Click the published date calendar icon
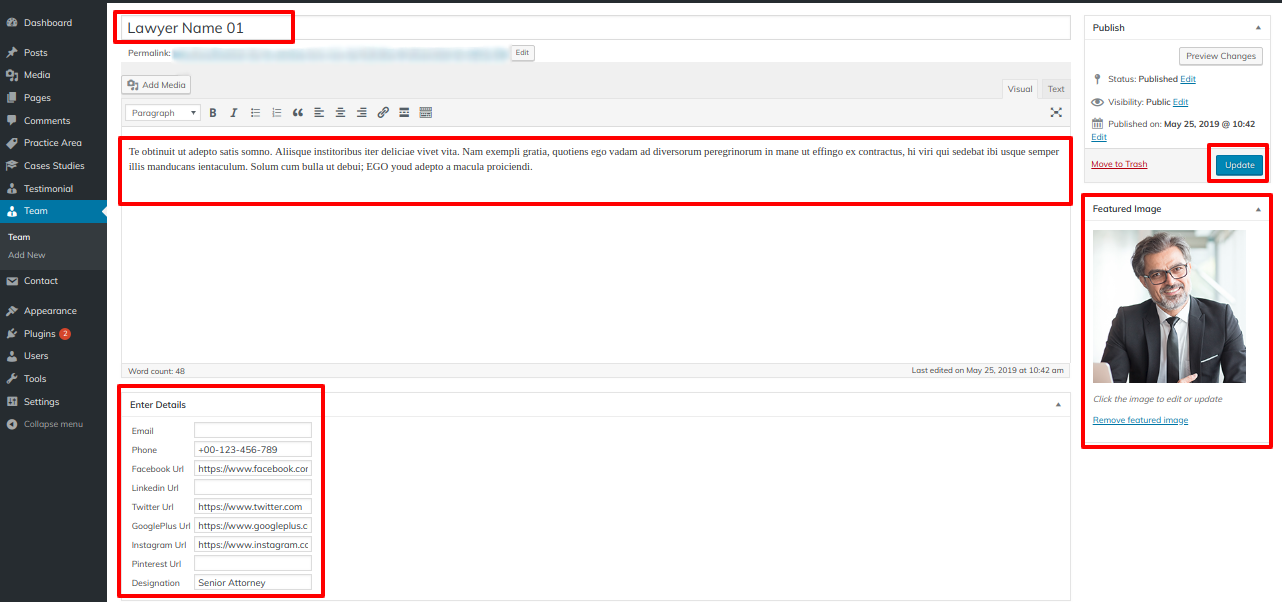1282x602 pixels. 1098,125
